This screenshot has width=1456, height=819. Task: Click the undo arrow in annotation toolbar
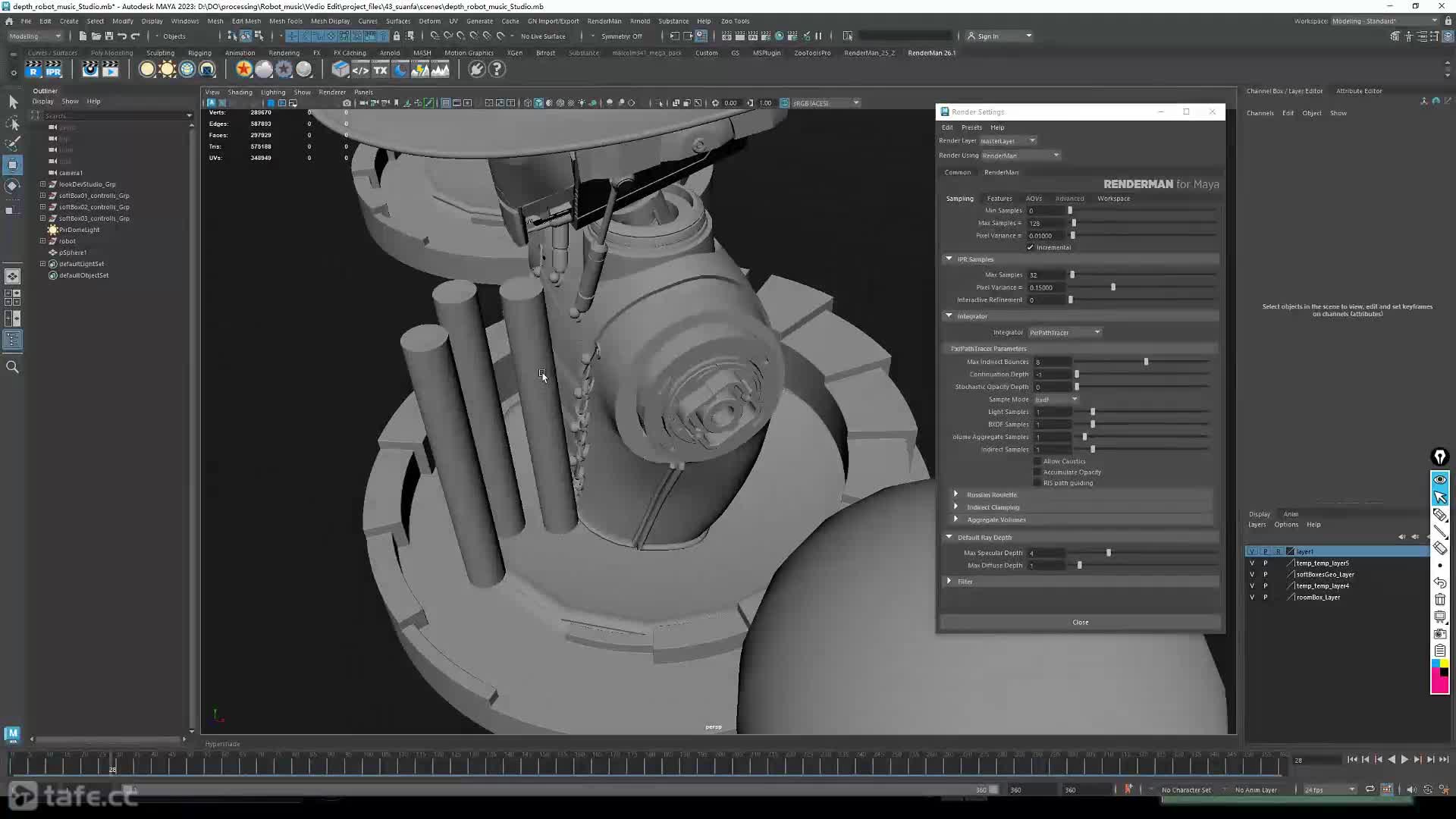coord(1440,583)
